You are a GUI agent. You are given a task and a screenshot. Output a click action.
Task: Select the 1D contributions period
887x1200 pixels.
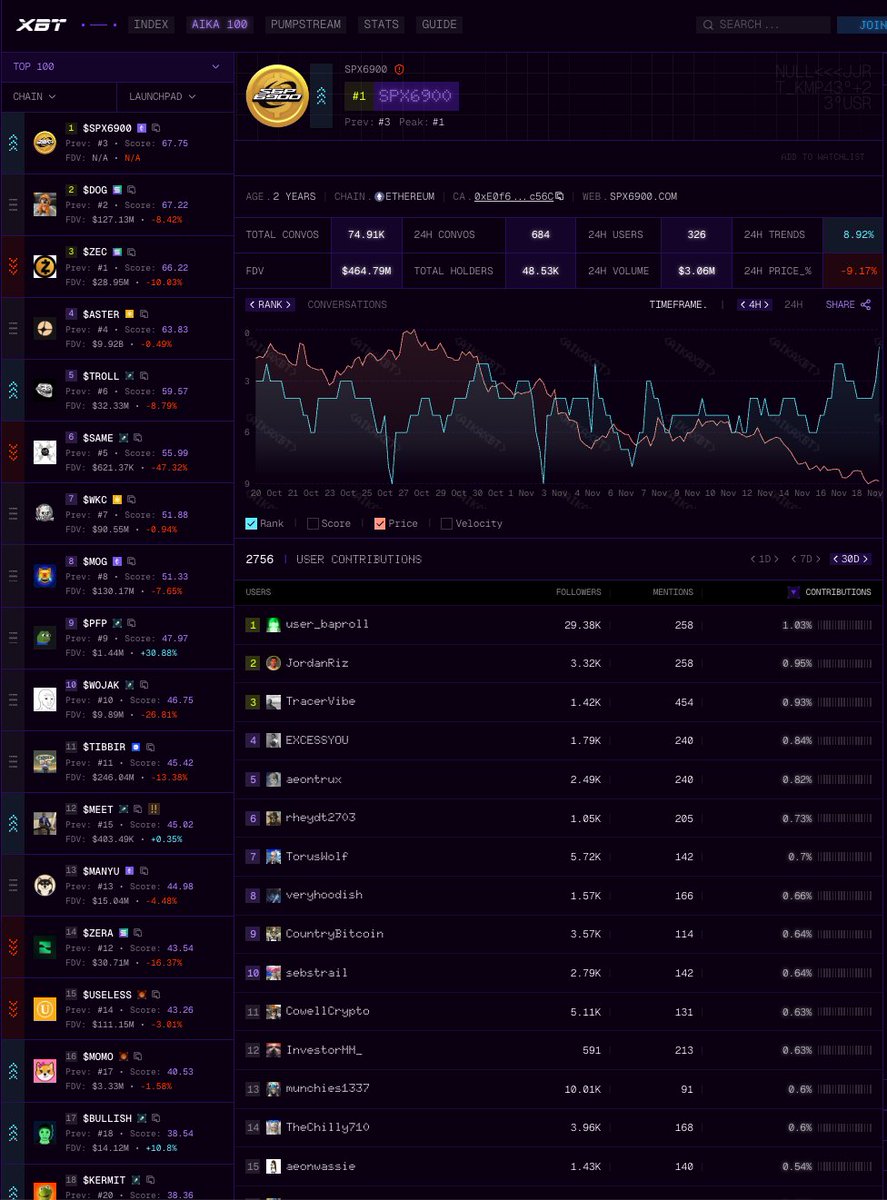pyautogui.click(x=765, y=559)
